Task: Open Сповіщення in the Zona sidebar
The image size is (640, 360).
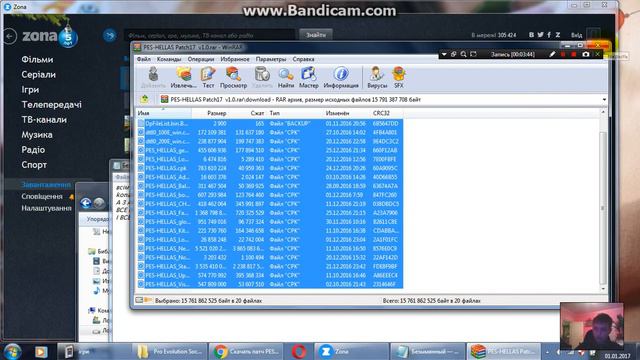Action: (42, 196)
